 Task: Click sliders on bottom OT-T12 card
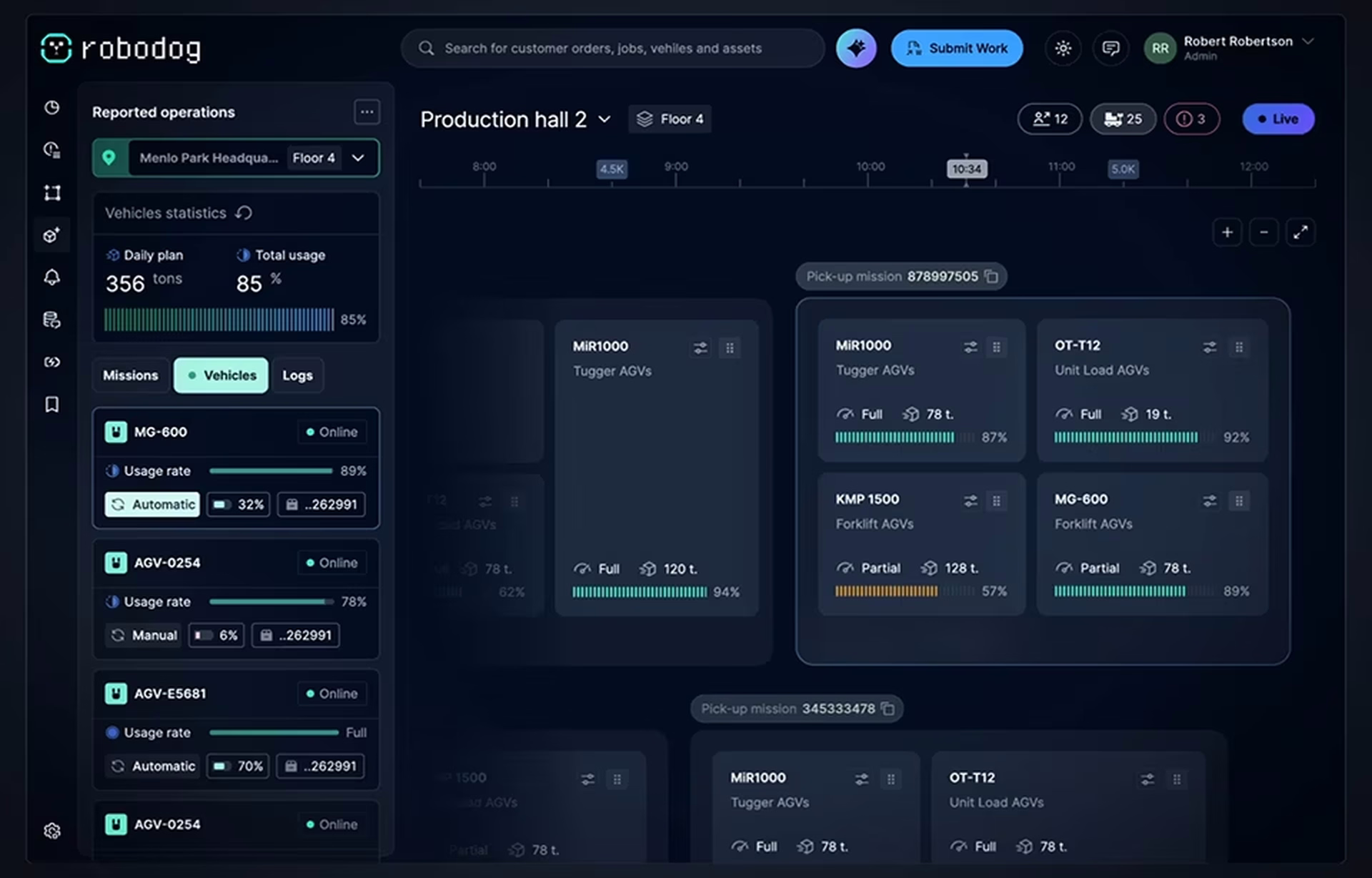coord(1147,779)
